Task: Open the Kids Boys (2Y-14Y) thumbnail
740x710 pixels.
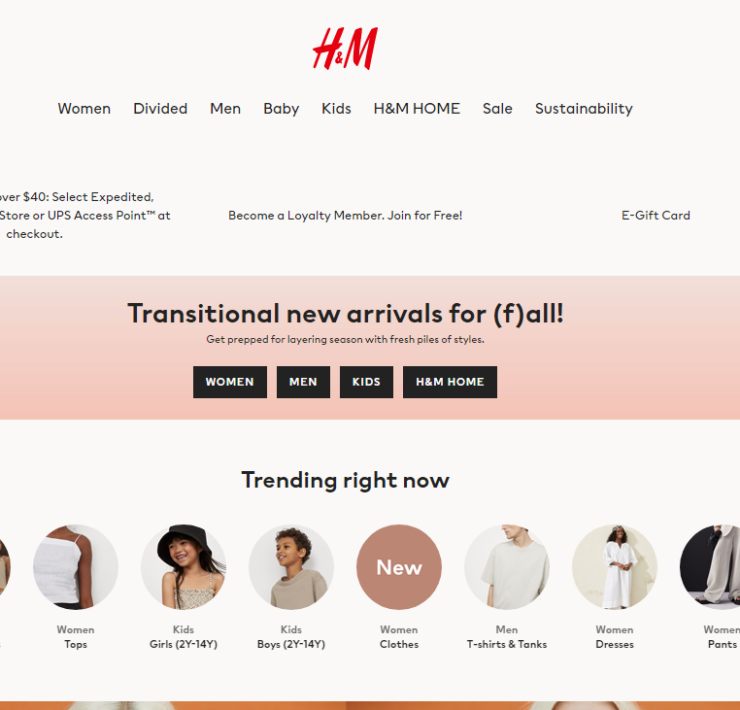Action: coord(291,567)
